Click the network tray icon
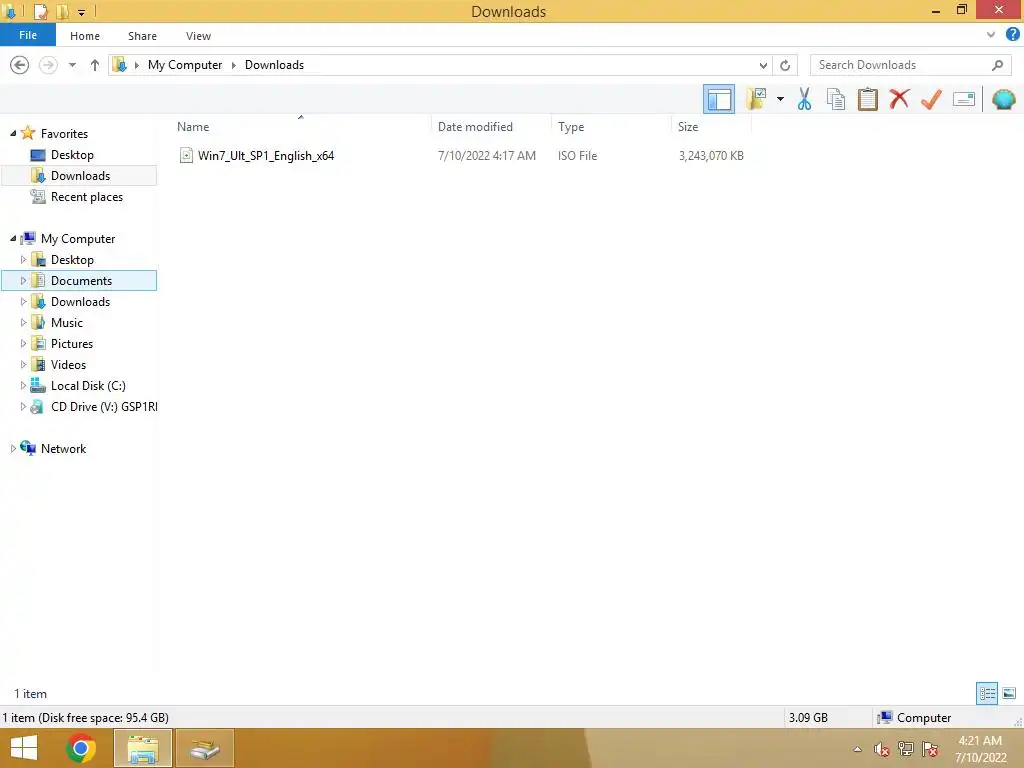This screenshot has width=1024, height=768. (905, 749)
